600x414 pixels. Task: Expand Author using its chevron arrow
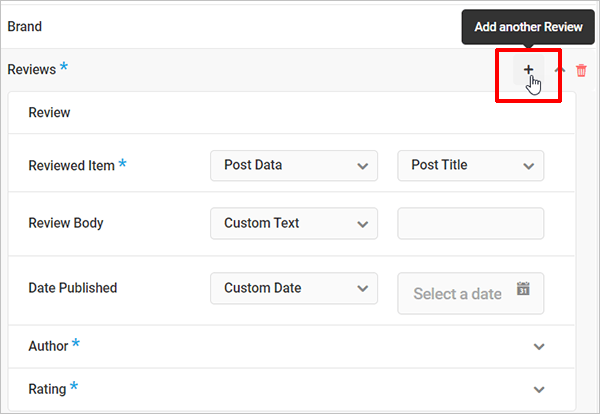tap(540, 347)
